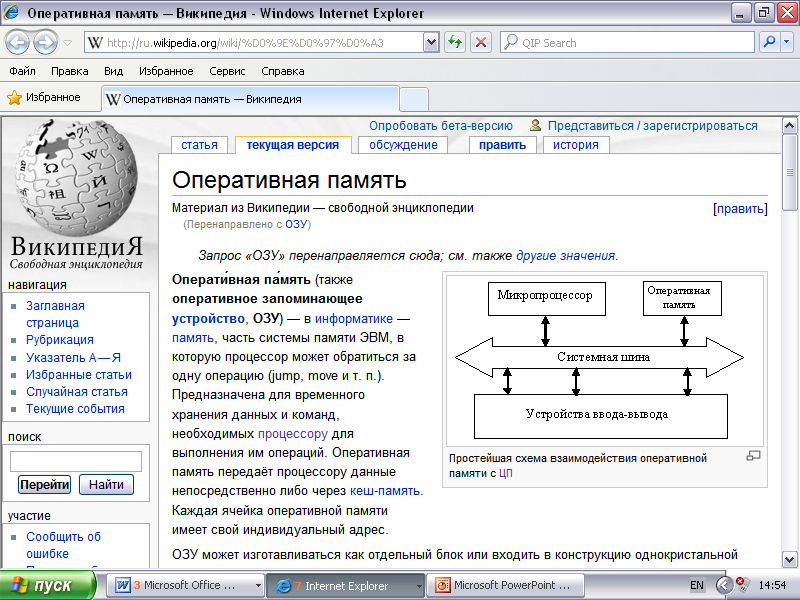Click the user icon beside Представиться
The height and width of the screenshot is (600, 800).
click(535, 125)
